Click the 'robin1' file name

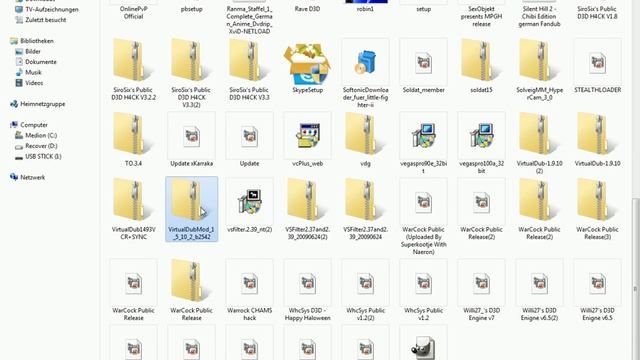pyautogui.click(x=365, y=9)
